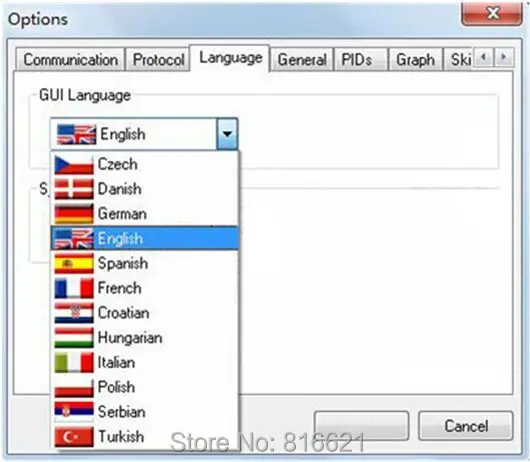Open the Graph tab
The image size is (530, 462).
tap(415, 60)
